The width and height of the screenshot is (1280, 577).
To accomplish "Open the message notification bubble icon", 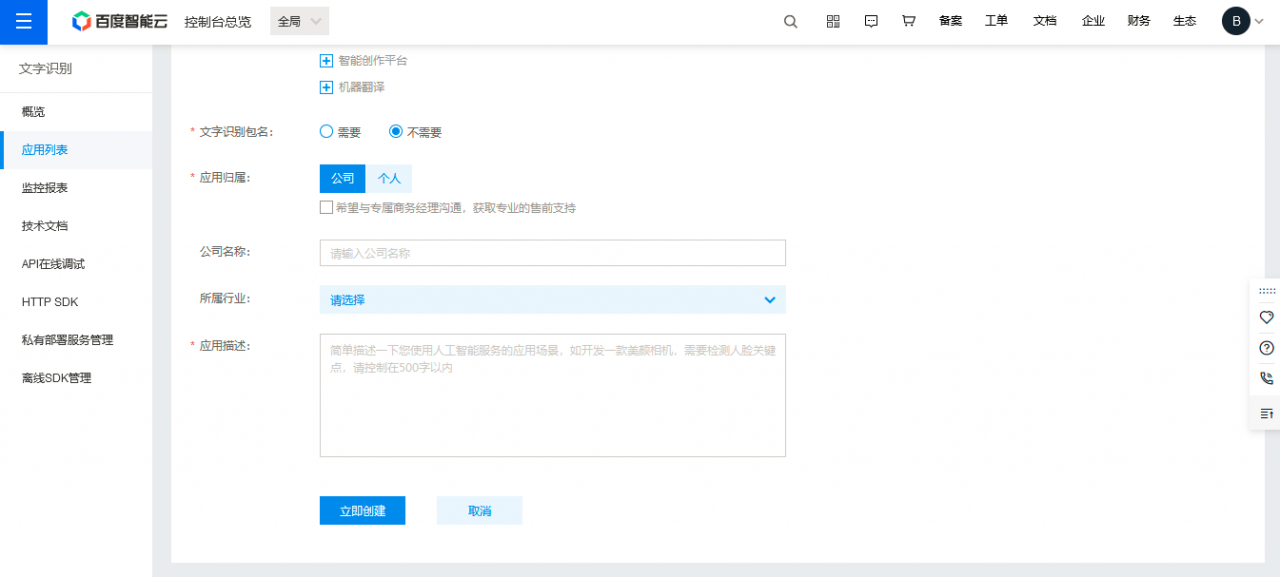I will 870,20.
